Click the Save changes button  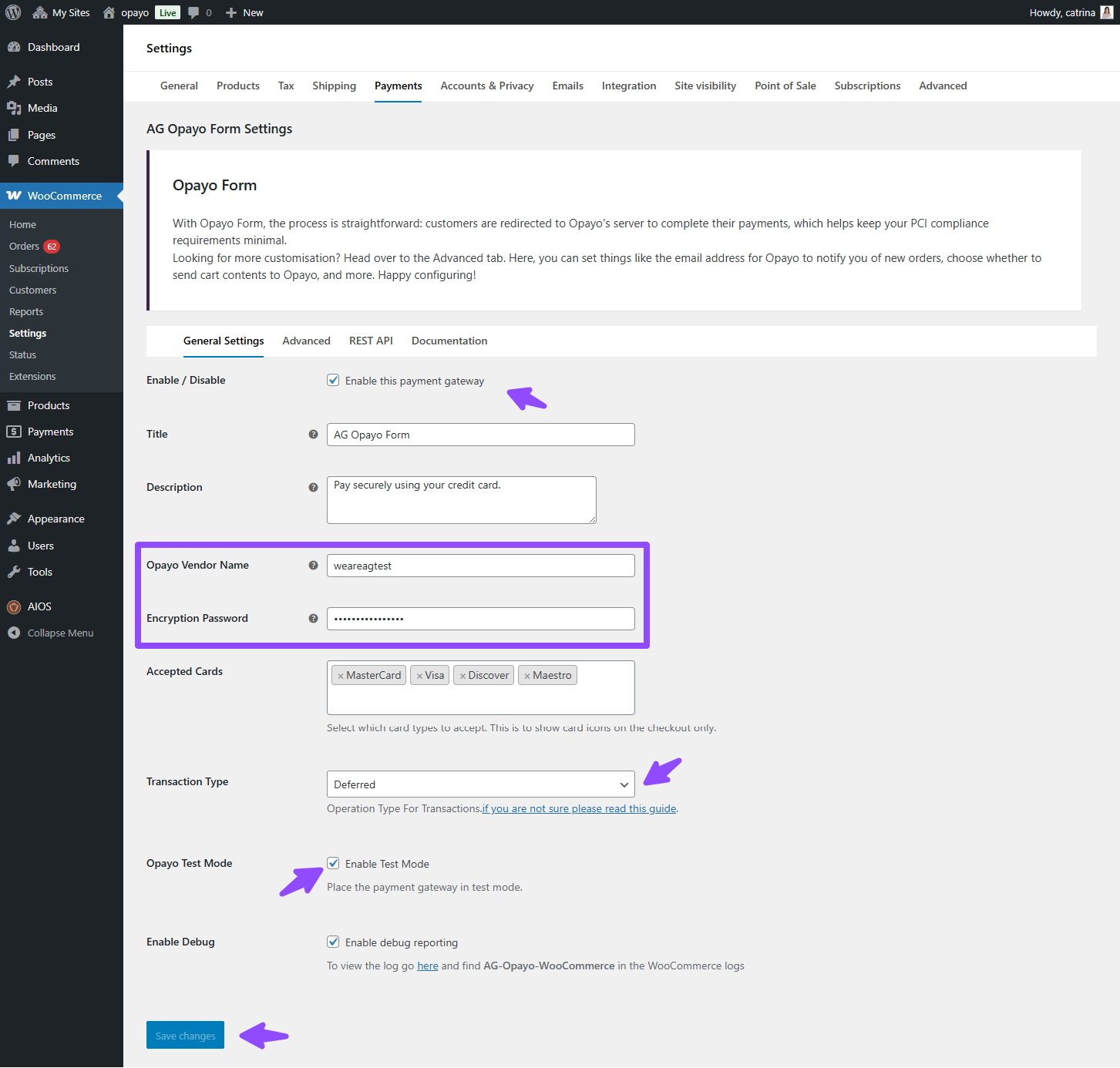185,1035
